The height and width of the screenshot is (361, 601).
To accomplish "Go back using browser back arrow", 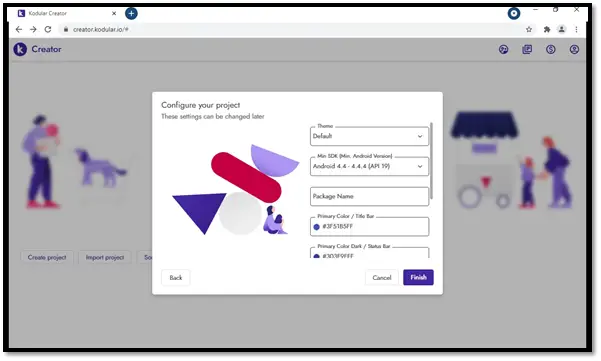I will (x=19, y=29).
